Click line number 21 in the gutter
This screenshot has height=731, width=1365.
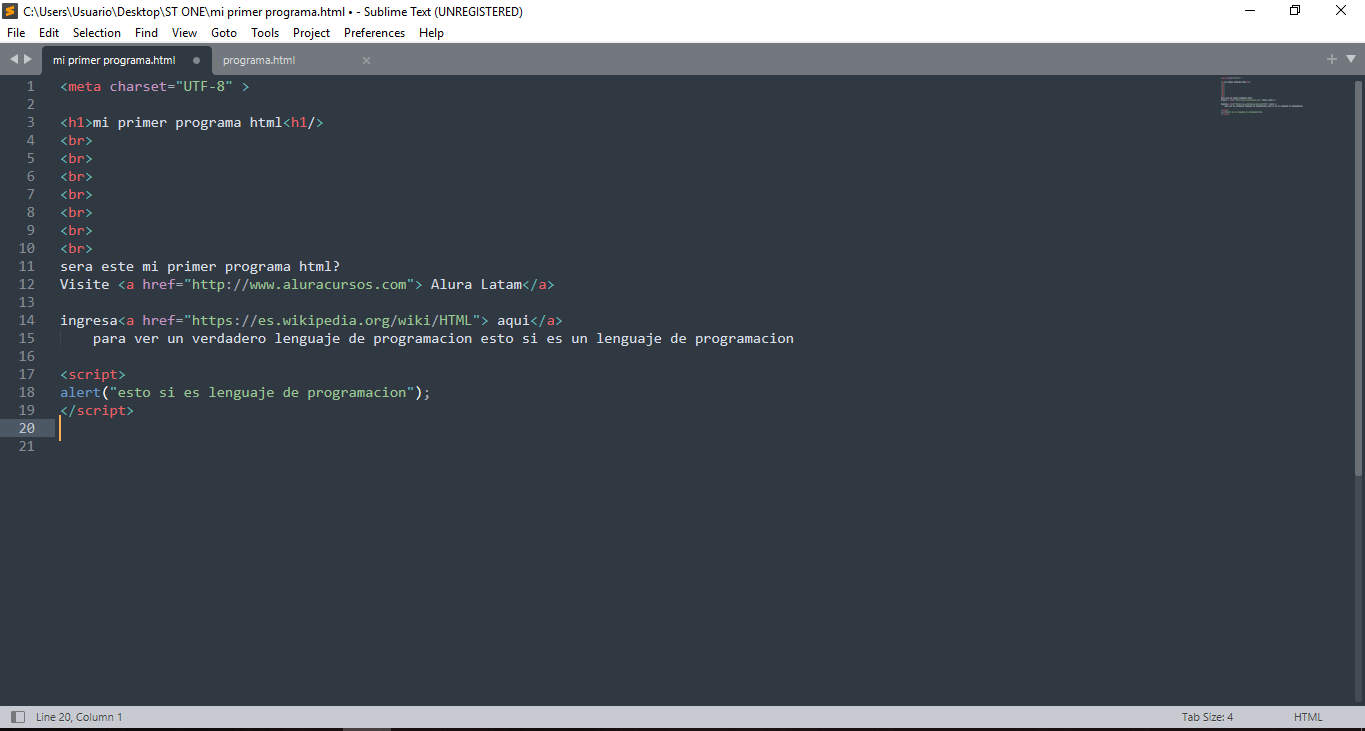click(x=27, y=446)
